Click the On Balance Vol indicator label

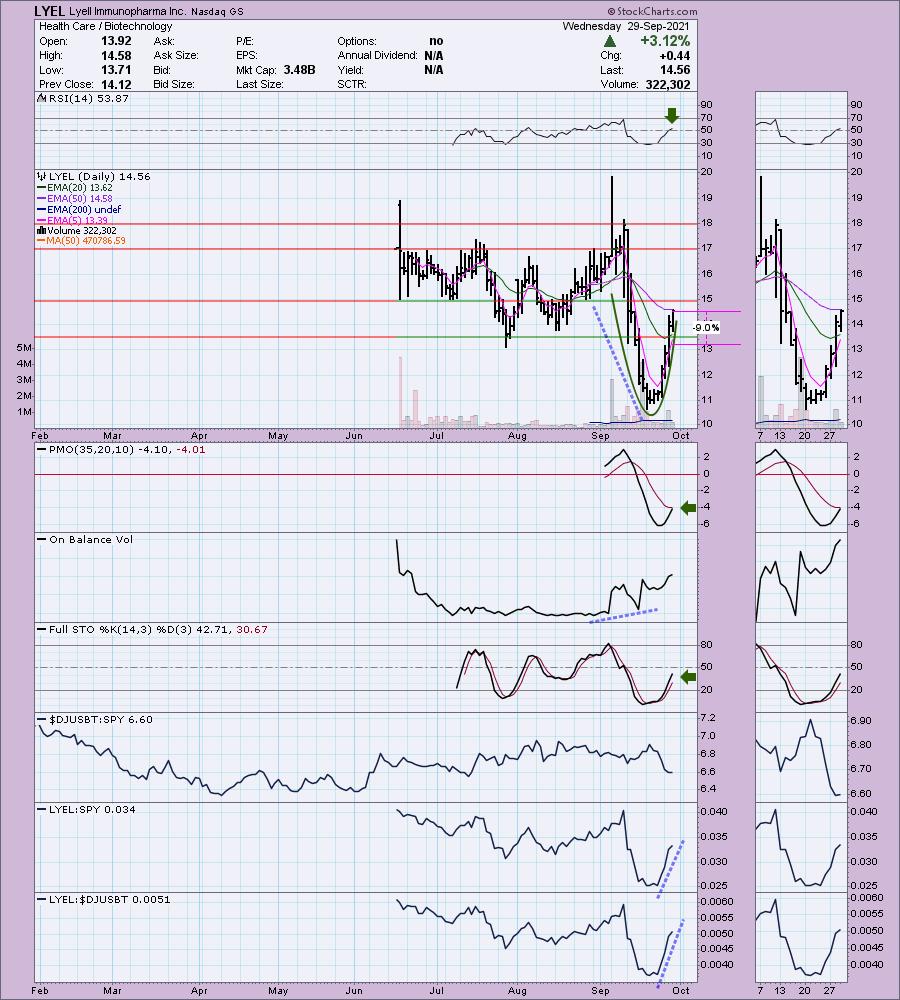point(91,540)
